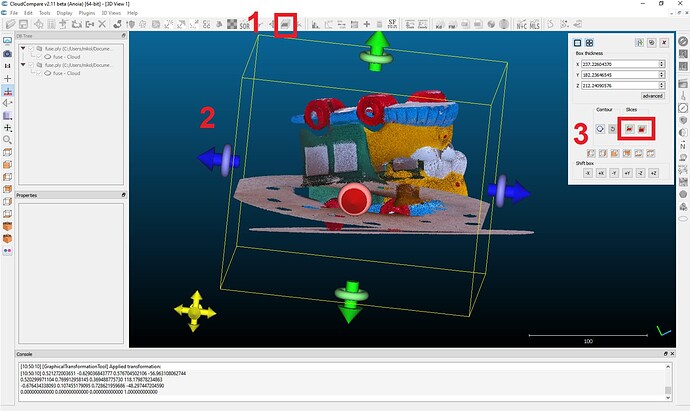690x411 pixels.
Task: Set top view with first cube icon in sidebar
Action: pos(7,152)
